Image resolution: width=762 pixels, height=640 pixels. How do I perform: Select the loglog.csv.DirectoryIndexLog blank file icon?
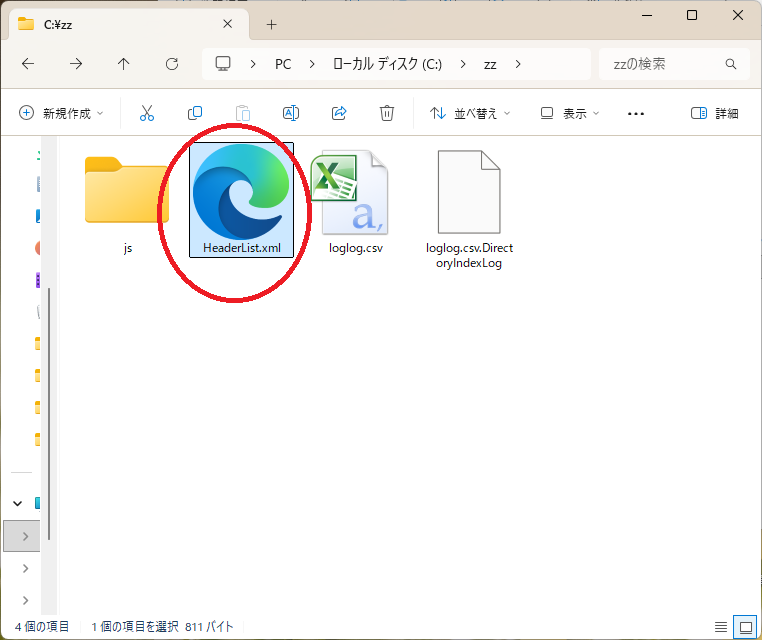[x=469, y=192]
